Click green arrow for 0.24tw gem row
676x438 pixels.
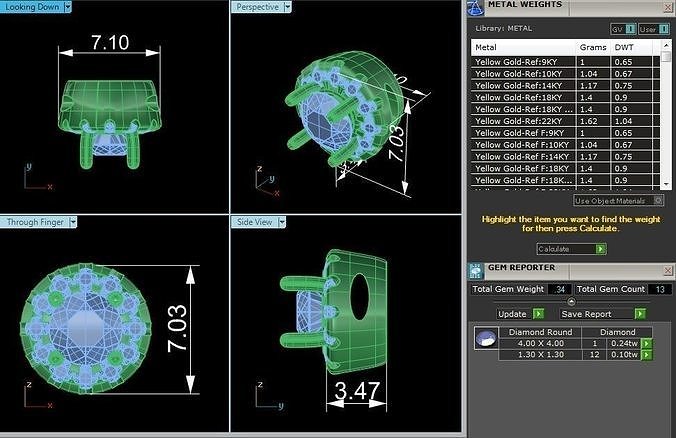click(x=646, y=344)
